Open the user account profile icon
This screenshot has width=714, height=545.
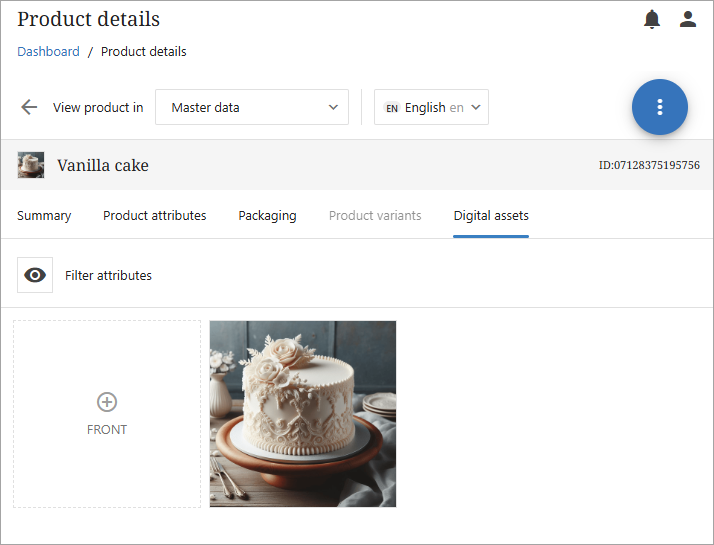click(687, 19)
